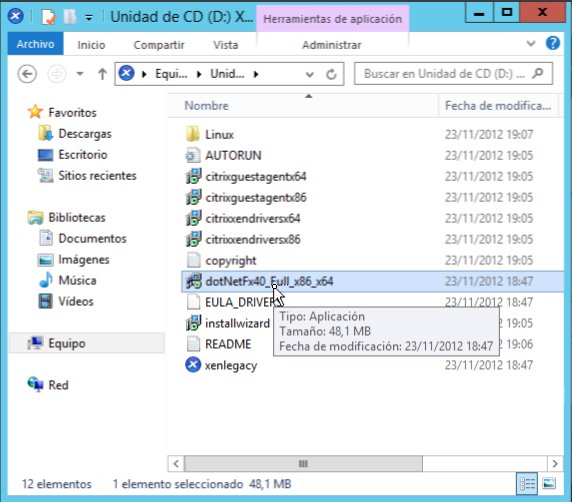Expand the ribbon with the chevron

pos(531,44)
